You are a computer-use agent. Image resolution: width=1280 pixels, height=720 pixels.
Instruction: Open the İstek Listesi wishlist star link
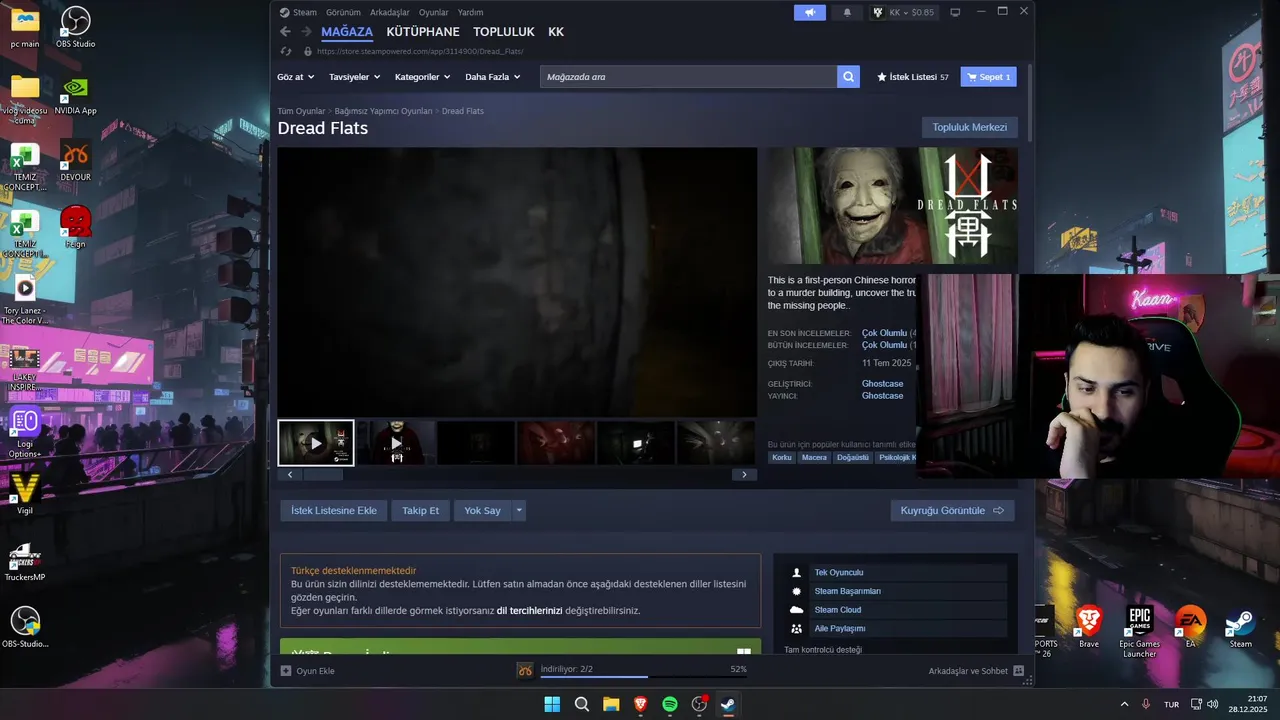click(x=913, y=77)
